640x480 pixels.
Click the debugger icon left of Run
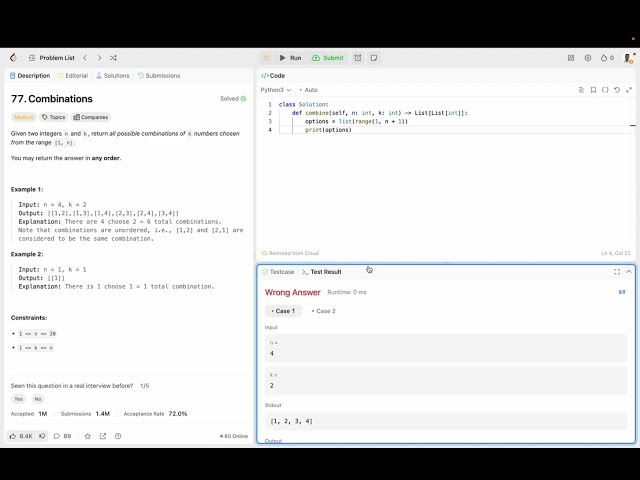click(x=267, y=58)
